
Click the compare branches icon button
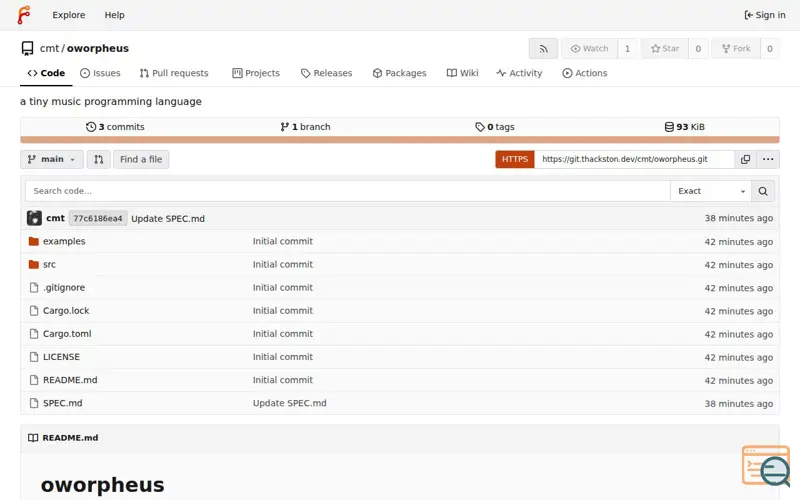click(x=98, y=159)
